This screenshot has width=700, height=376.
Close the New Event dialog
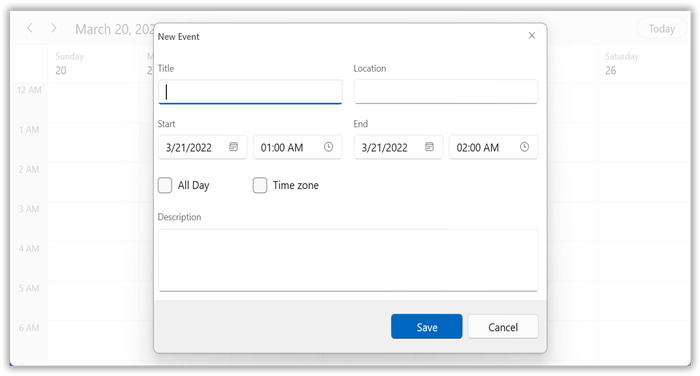click(x=532, y=35)
